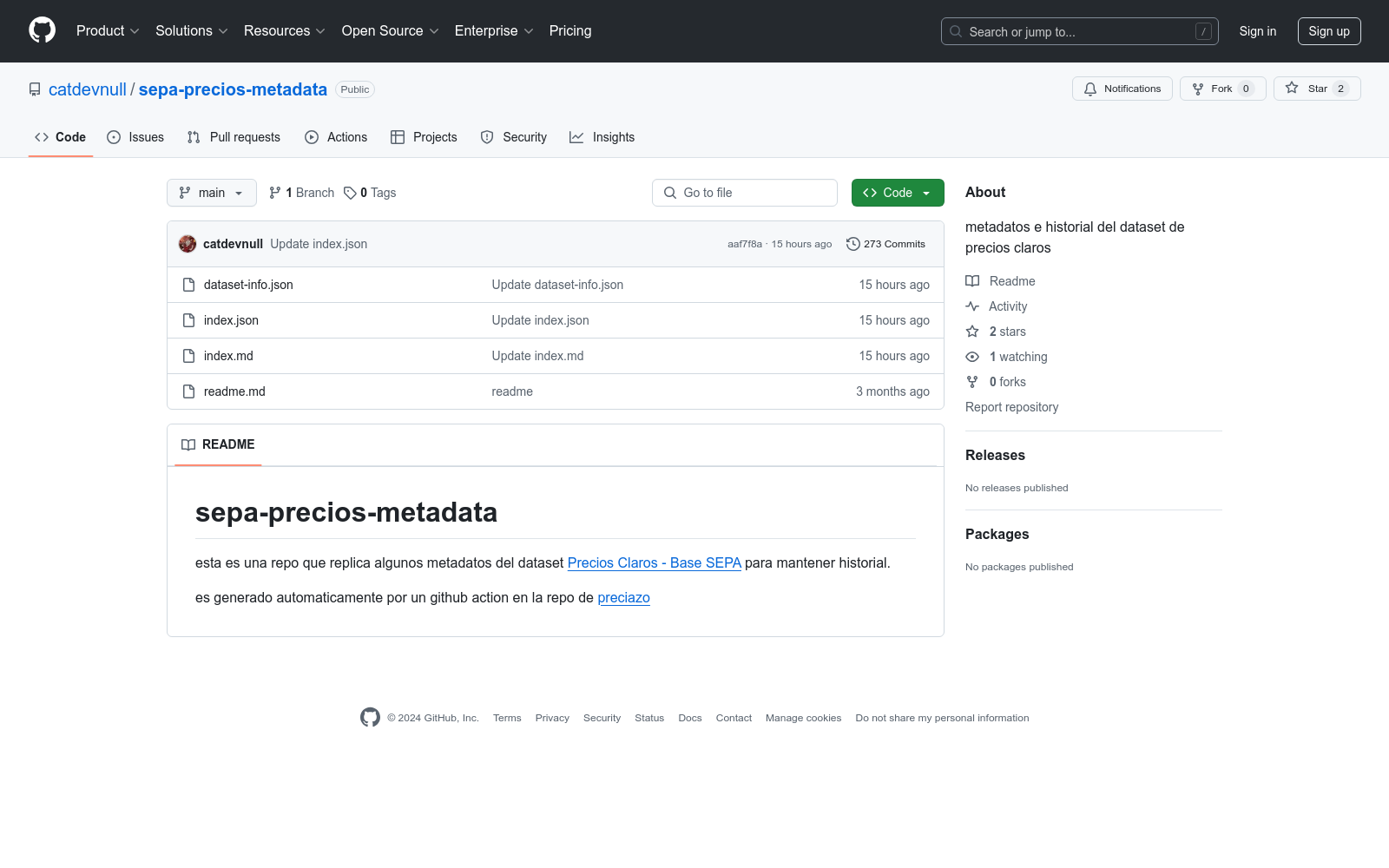Click the tag icon beside 0 Tags
The width and height of the screenshot is (1389, 868).
350,193
